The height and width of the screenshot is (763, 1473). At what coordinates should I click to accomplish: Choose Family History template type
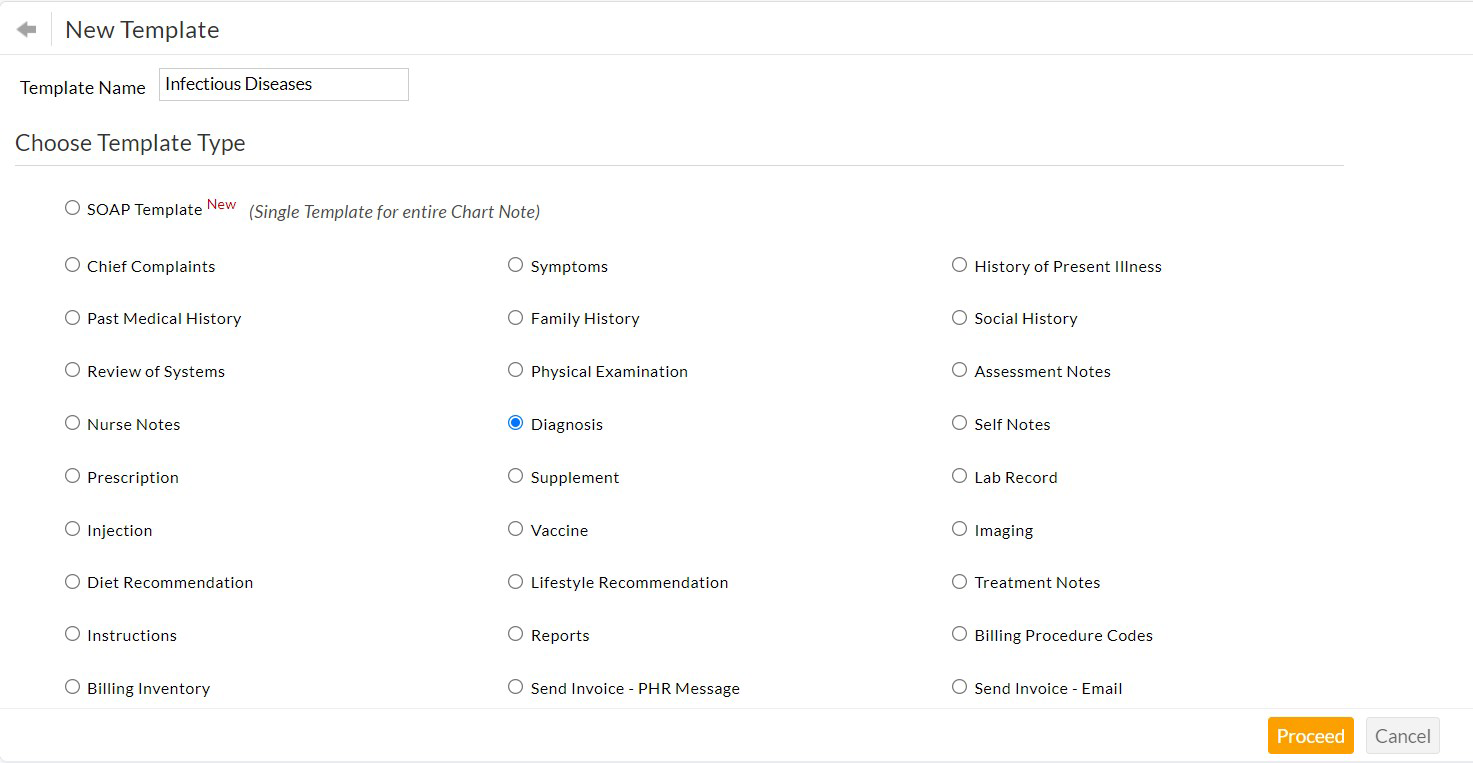515,317
